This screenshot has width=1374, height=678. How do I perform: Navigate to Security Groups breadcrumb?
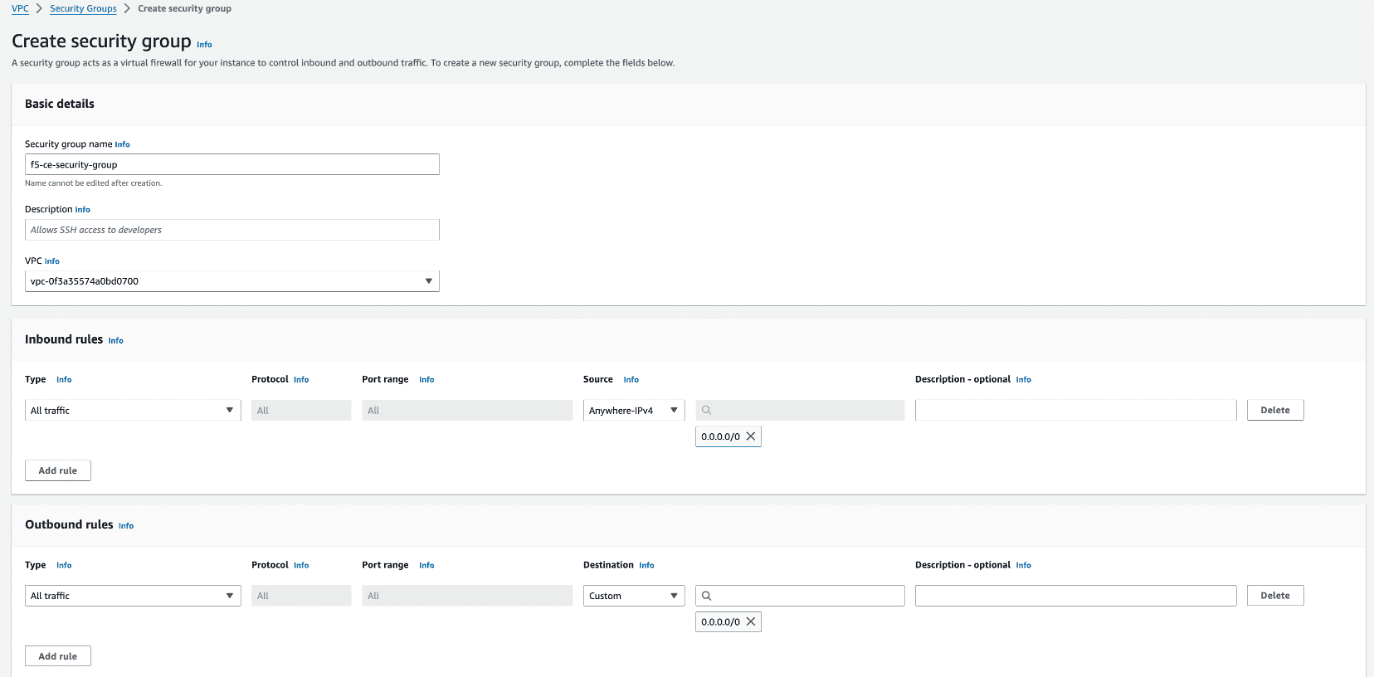(x=83, y=8)
